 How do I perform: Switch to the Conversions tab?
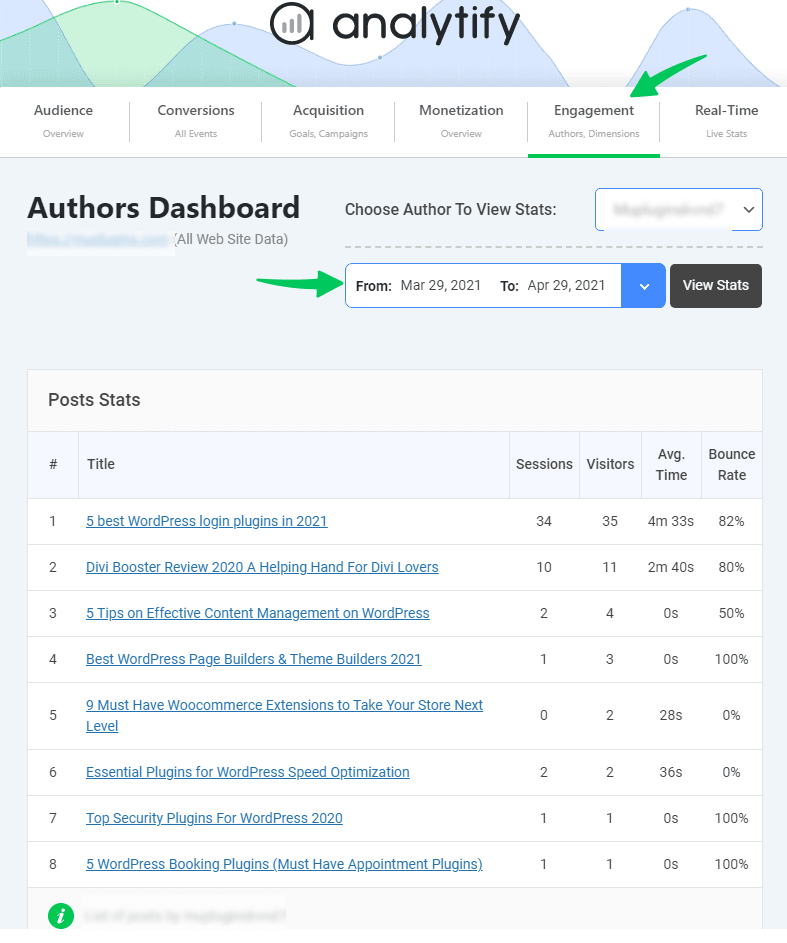pos(196,121)
